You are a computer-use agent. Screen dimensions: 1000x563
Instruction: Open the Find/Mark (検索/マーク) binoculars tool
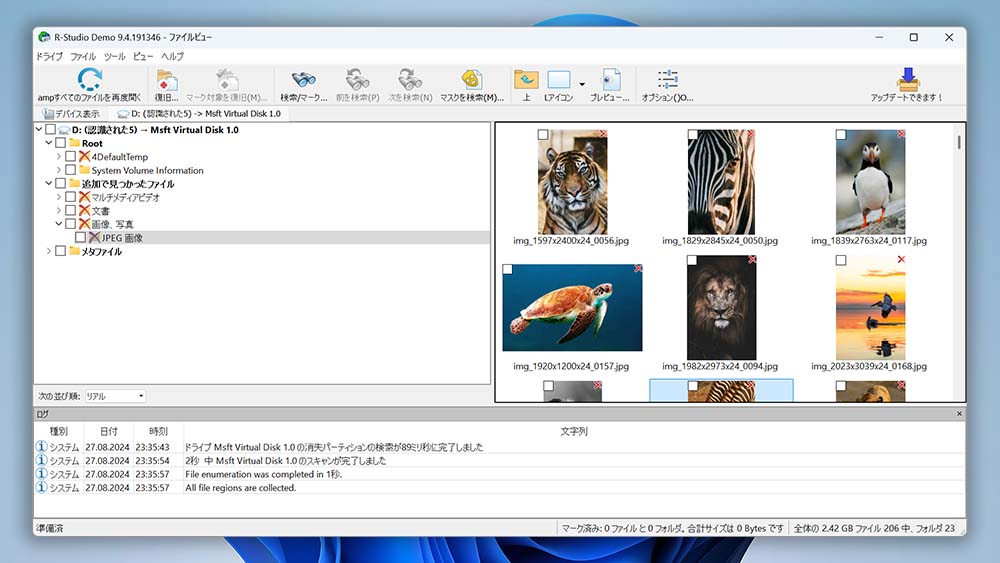coord(304,80)
